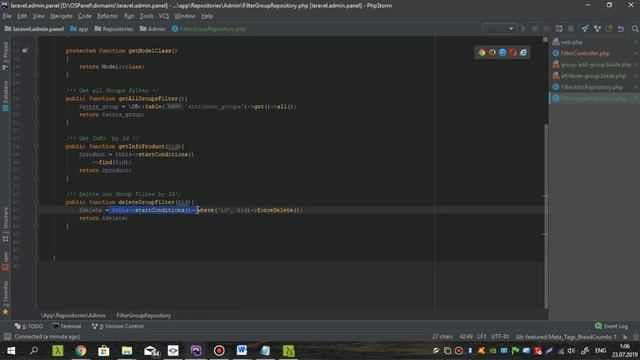Open the Project tool window stripe
640x360 pixels.
click(5, 56)
